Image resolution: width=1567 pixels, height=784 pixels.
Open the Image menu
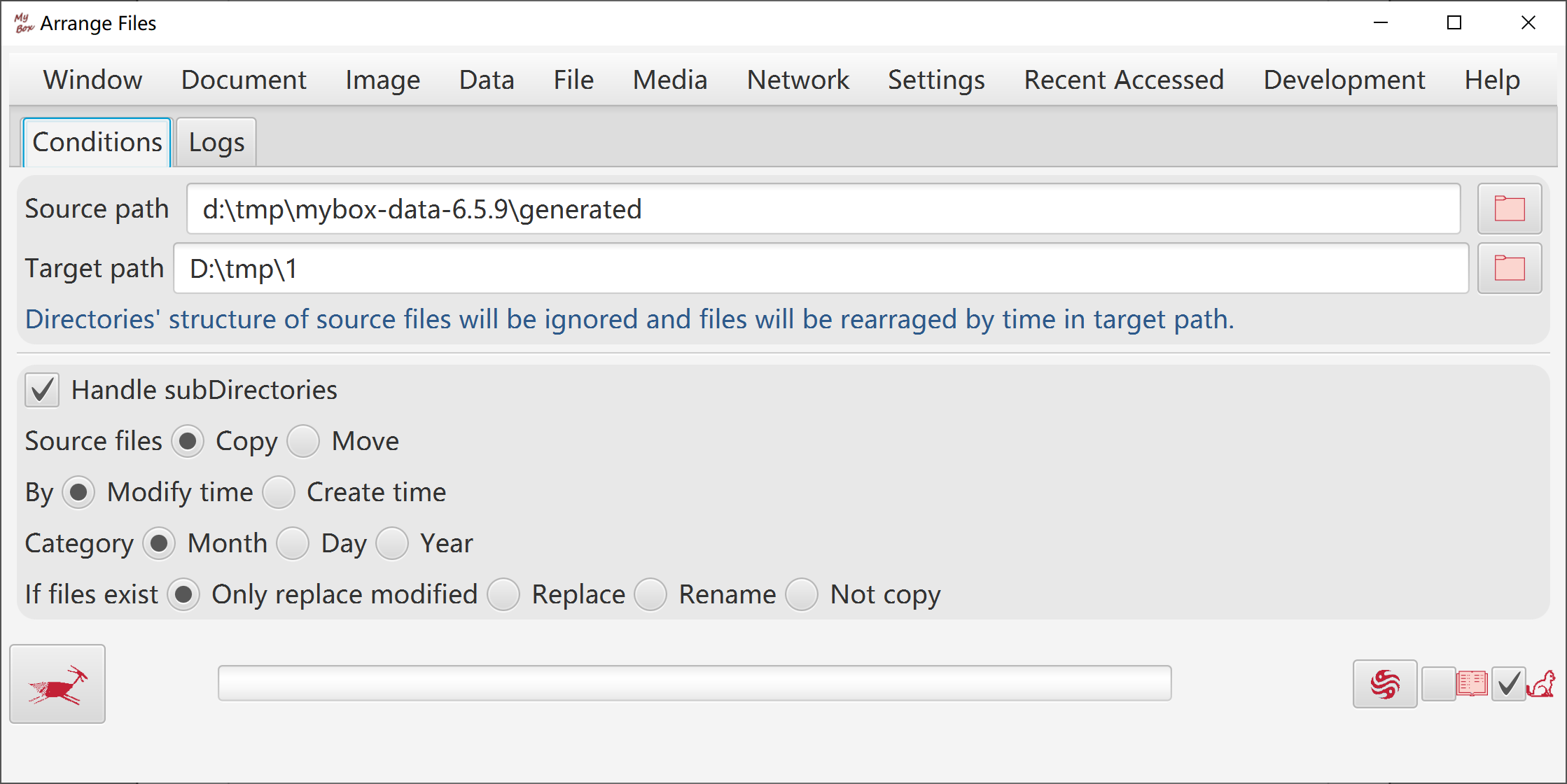pyautogui.click(x=382, y=80)
